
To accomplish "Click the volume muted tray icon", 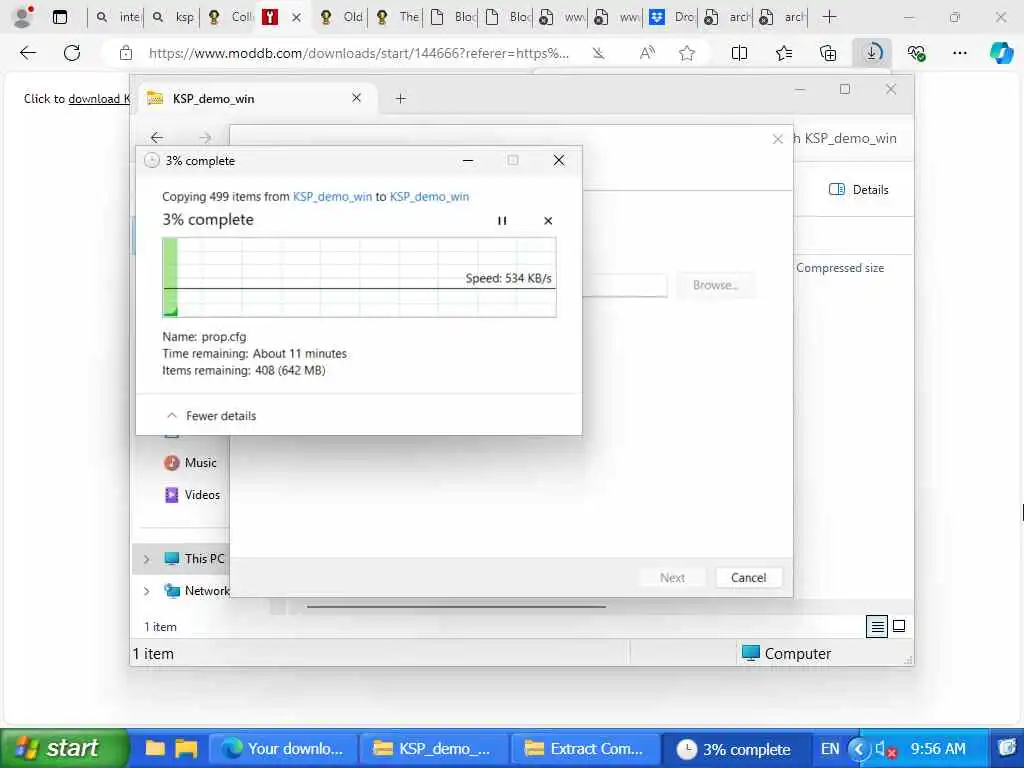I will tap(884, 749).
